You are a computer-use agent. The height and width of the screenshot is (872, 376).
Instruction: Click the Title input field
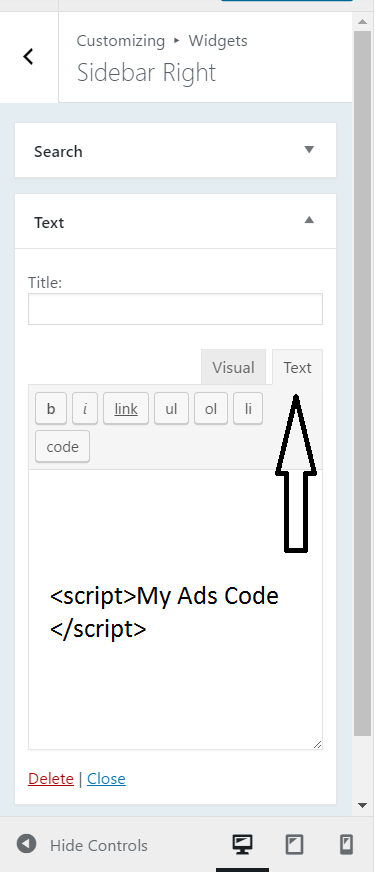175,309
